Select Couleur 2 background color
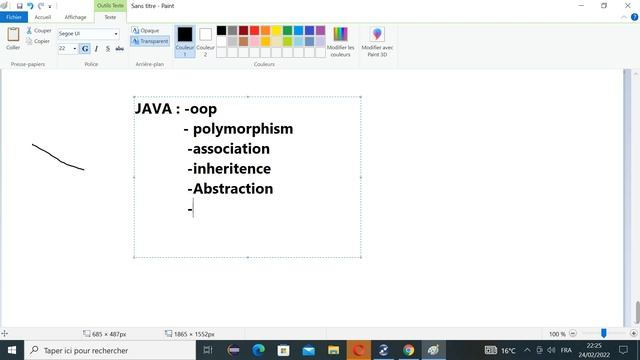 205,41
